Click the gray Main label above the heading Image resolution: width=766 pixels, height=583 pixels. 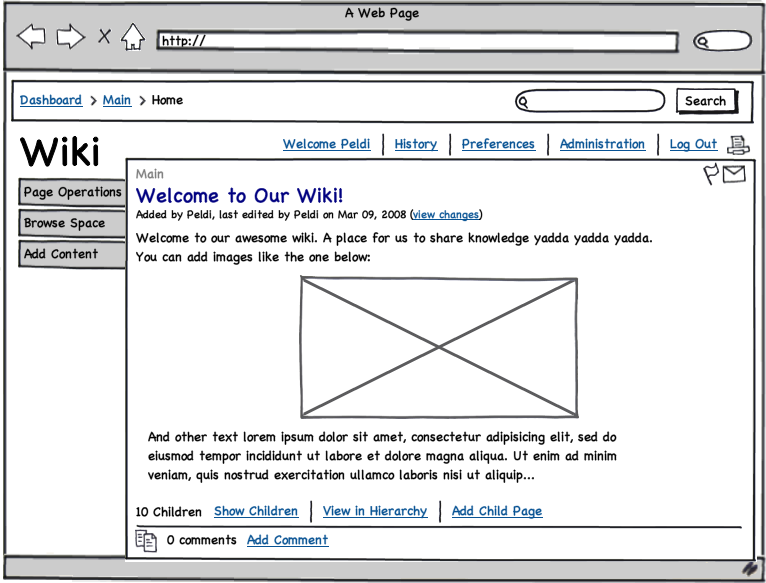(x=149, y=174)
